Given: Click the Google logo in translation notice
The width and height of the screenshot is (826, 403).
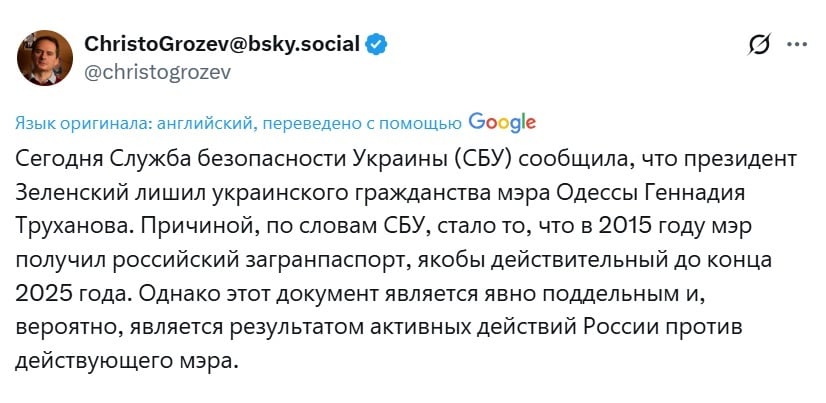Looking at the screenshot, I should 502,122.
